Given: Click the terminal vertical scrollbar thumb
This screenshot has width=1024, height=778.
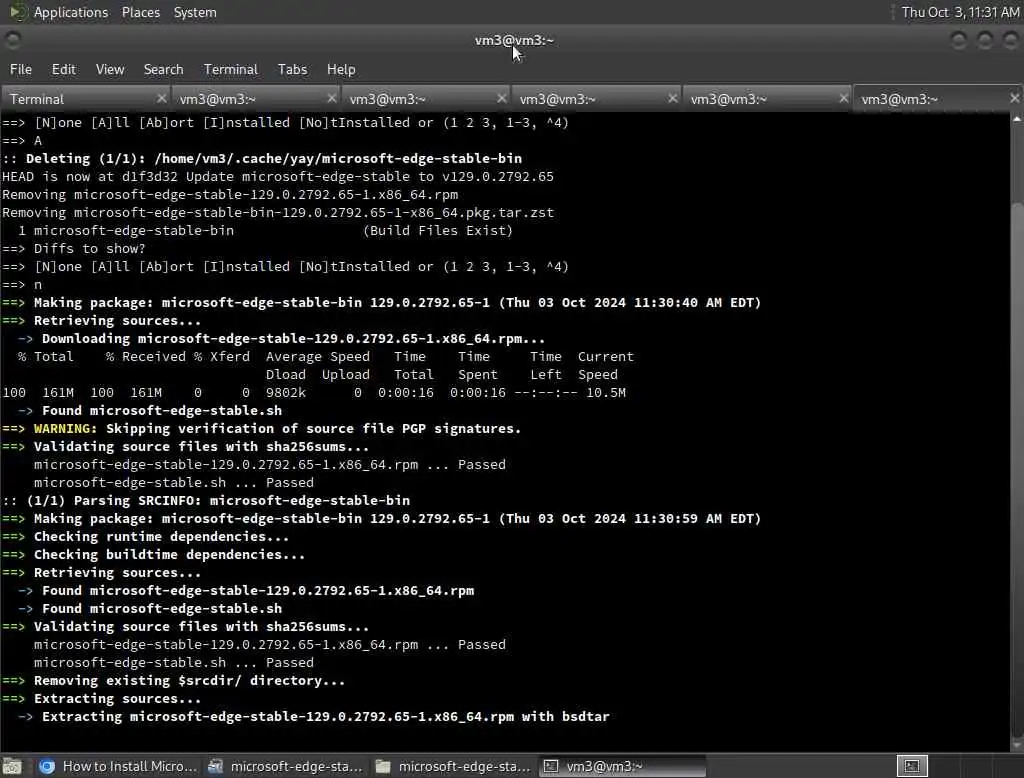Looking at the screenshot, I should (x=1017, y=470).
